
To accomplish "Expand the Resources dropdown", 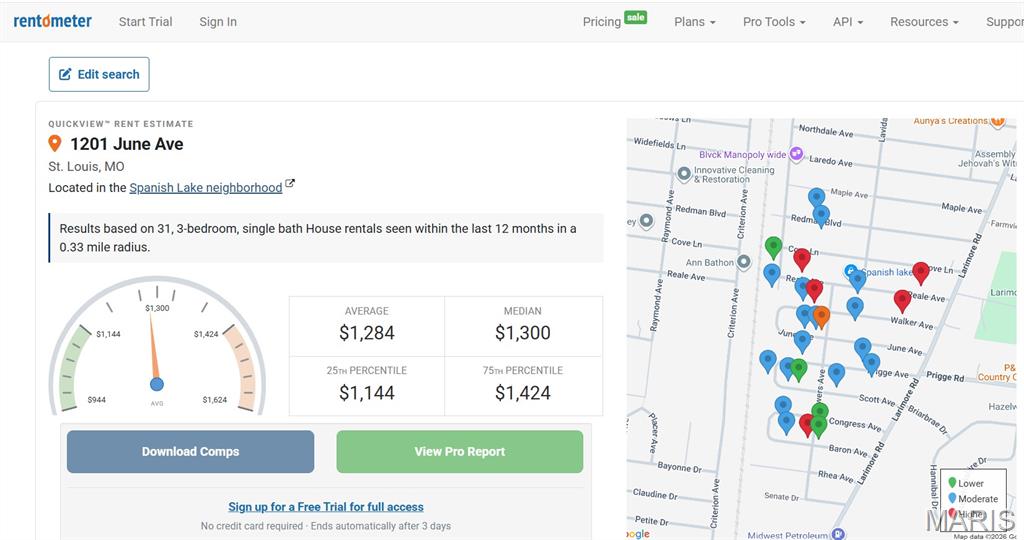I will pyautogui.click(x=924, y=22).
